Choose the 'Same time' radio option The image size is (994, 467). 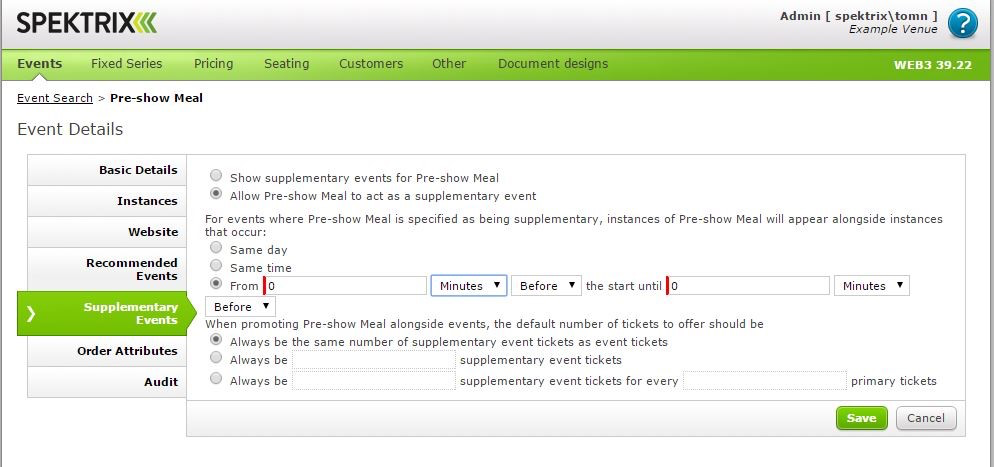(x=216, y=265)
